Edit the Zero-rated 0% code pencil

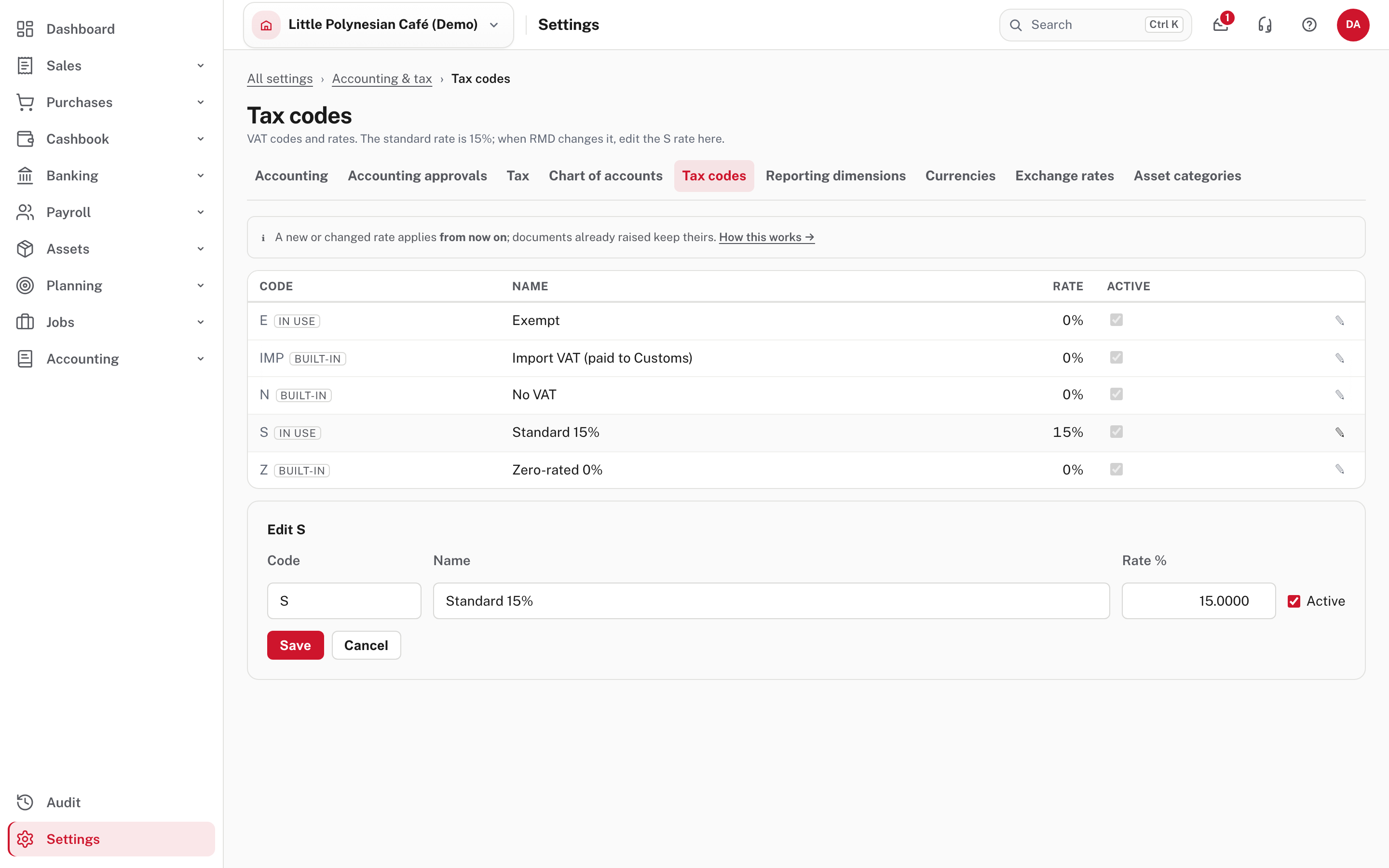(x=1340, y=470)
